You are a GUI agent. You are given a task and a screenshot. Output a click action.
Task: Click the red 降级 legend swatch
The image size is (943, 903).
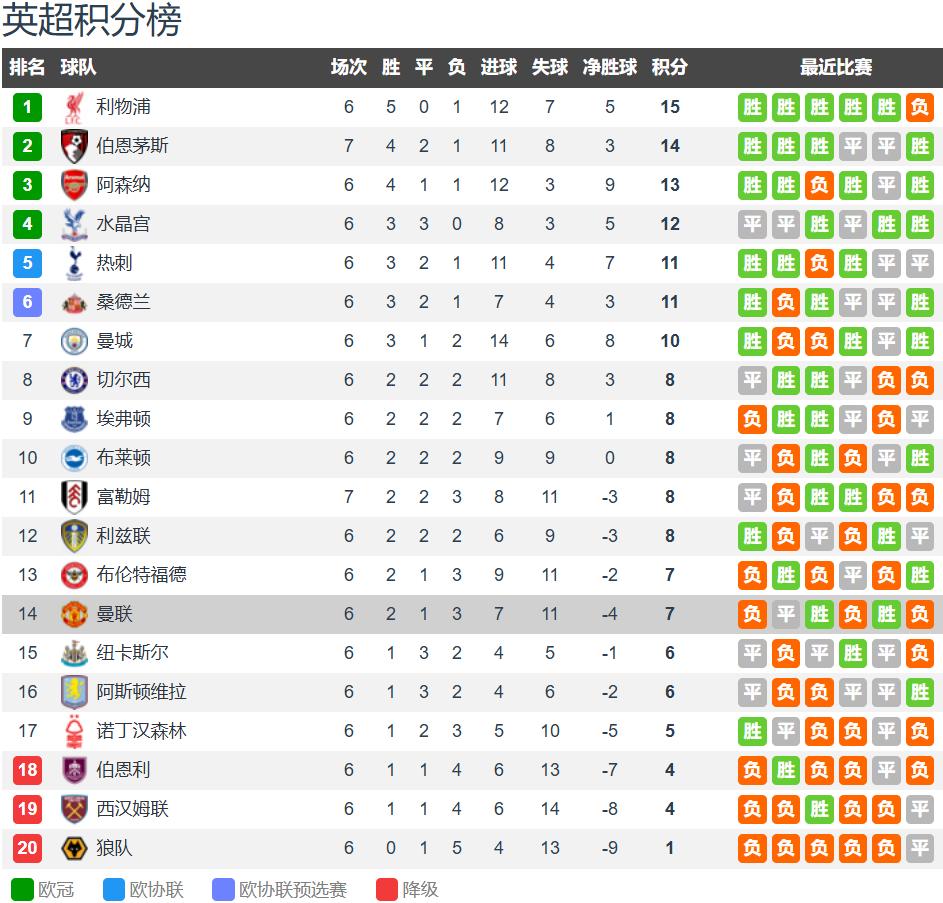387,889
